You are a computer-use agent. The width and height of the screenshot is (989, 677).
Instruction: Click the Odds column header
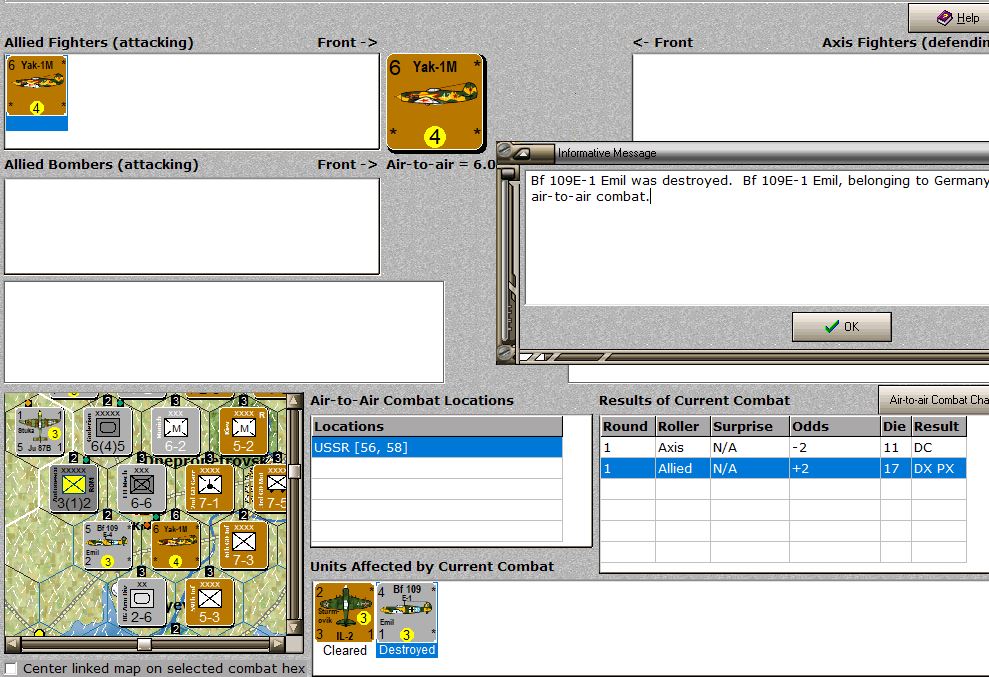tap(834, 427)
